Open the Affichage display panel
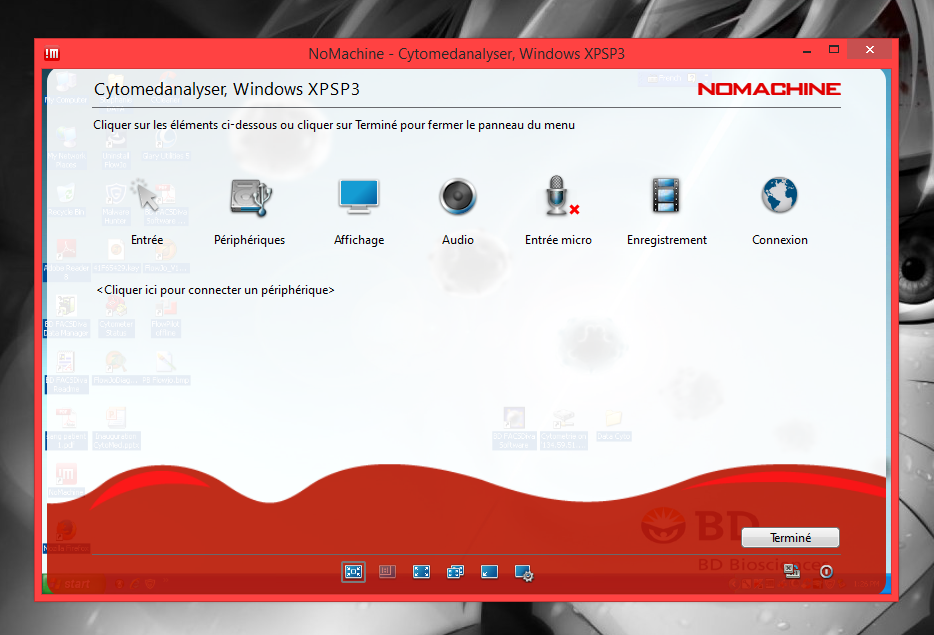 point(359,211)
